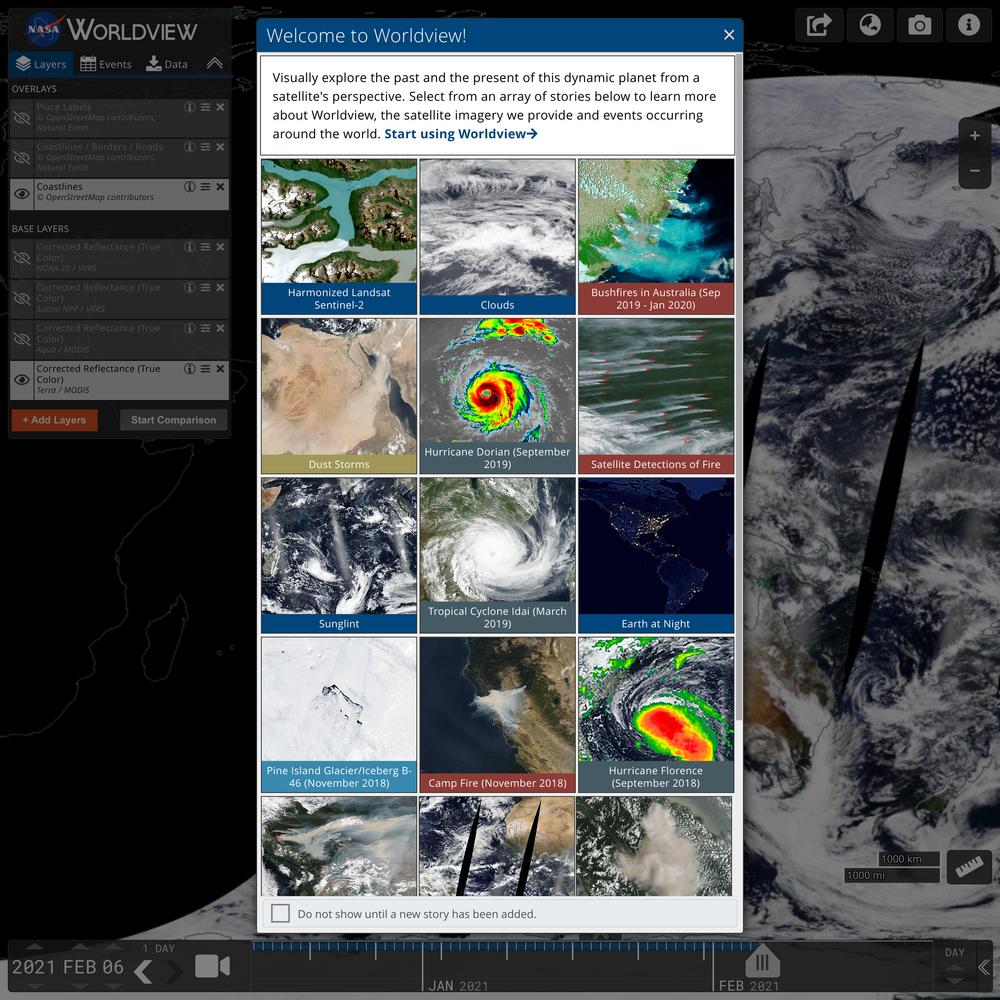Image resolution: width=1000 pixels, height=1000 pixels.
Task: Show info for Coastlines / Borders / Roads layer
Action: tap(189, 147)
